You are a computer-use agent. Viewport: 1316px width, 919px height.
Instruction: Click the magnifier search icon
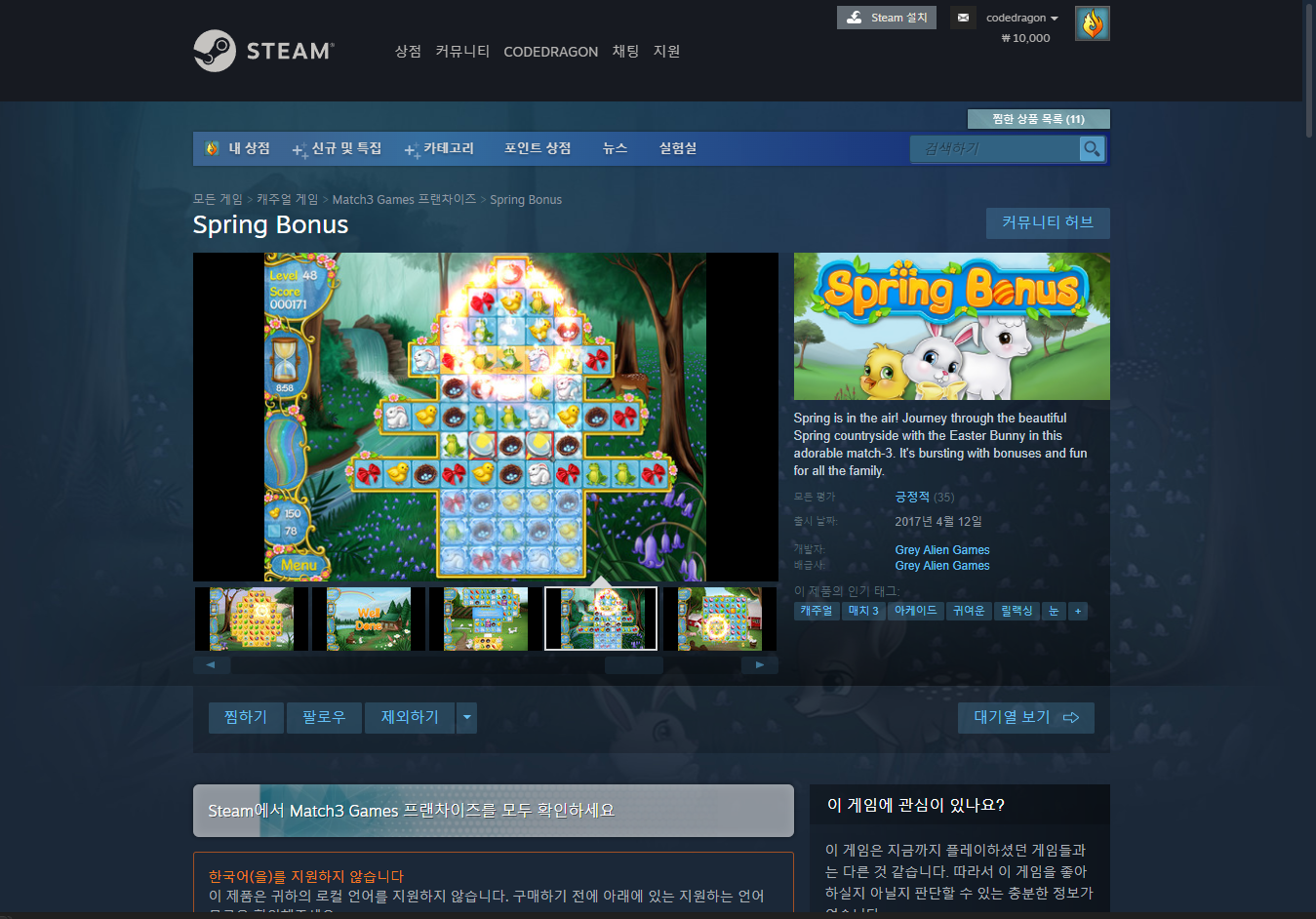coord(1092,148)
